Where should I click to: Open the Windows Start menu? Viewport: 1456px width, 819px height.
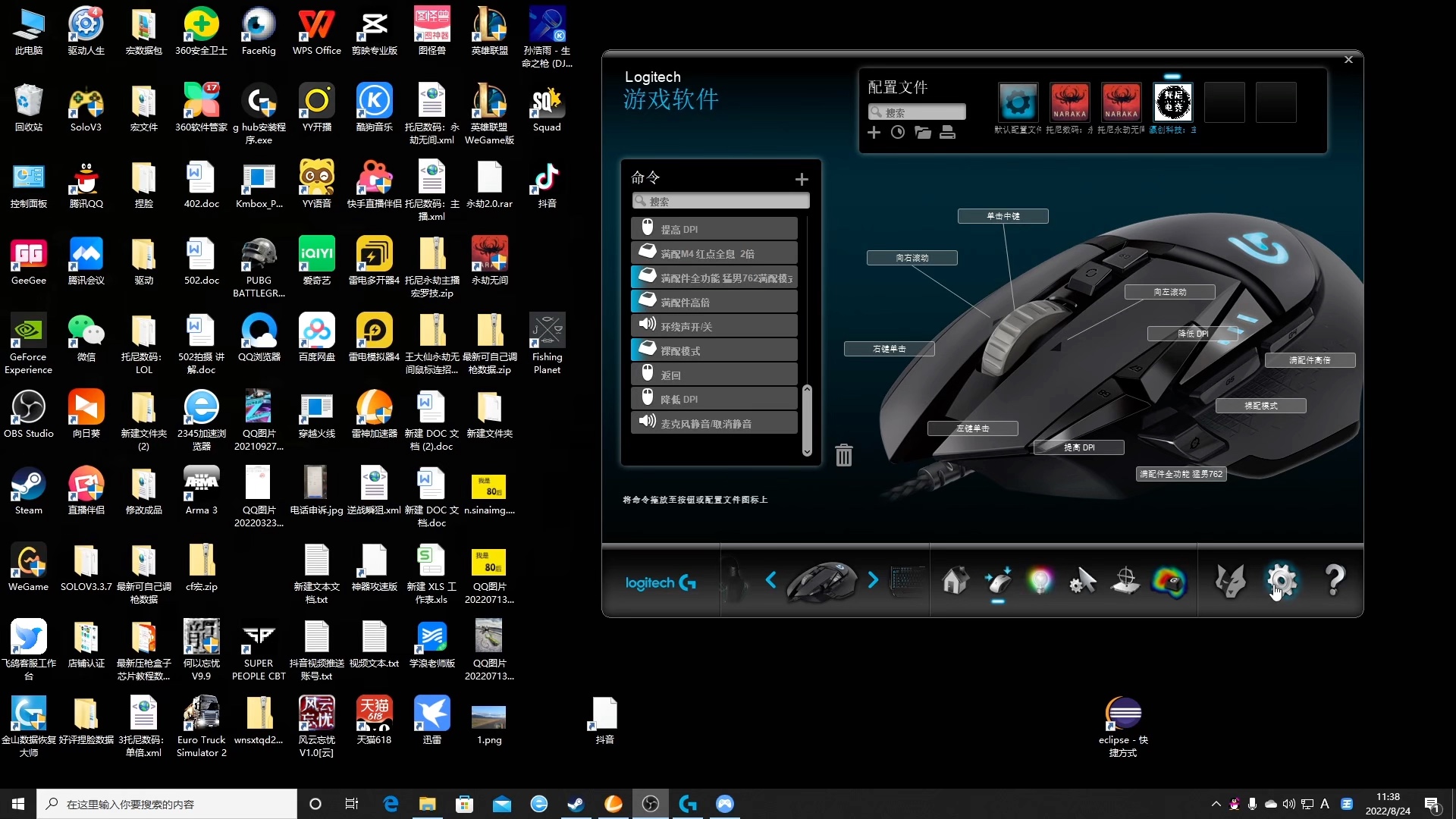pyautogui.click(x=18, y=804)
